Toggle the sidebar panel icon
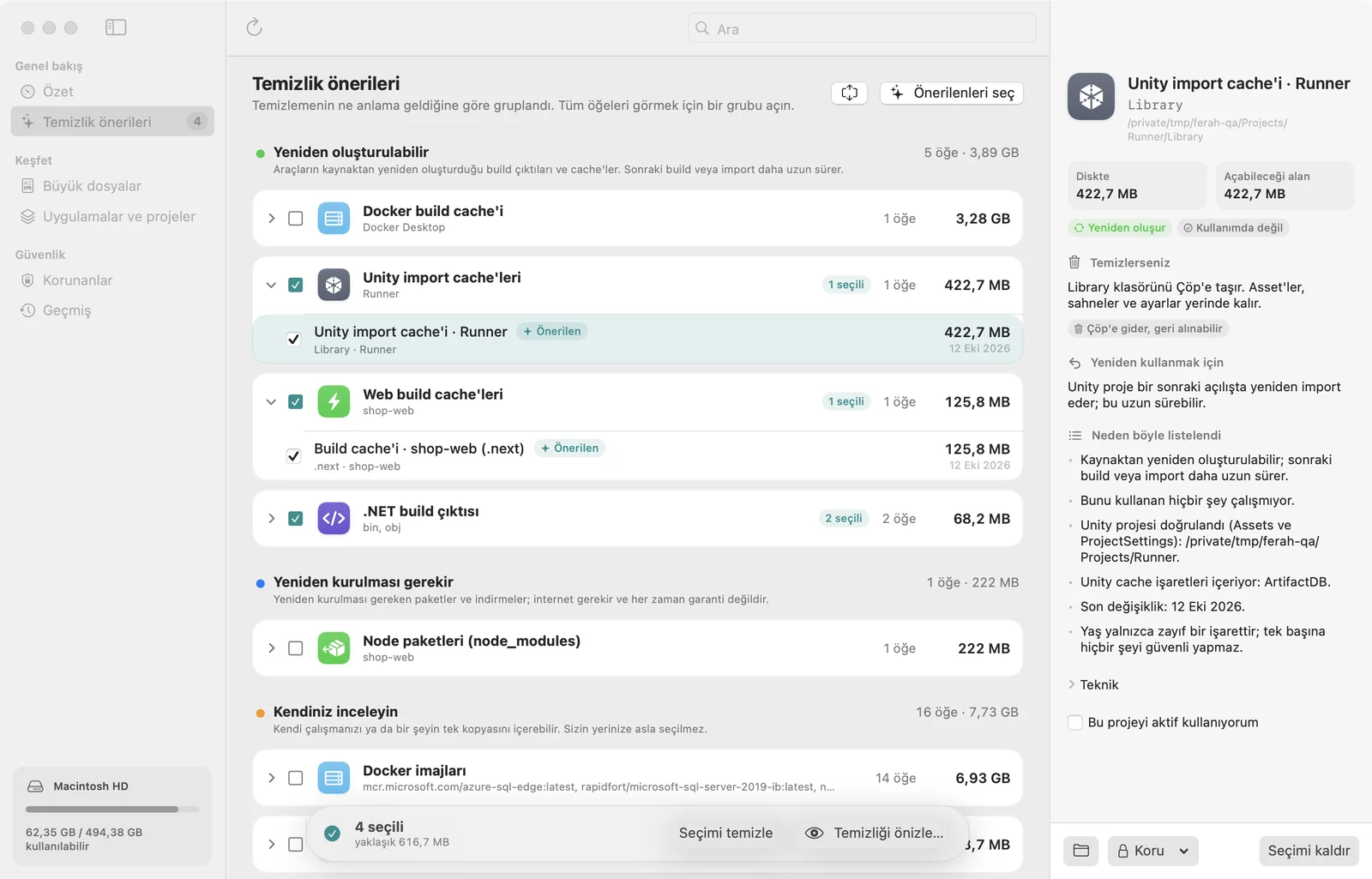 [x=116, y=27]
